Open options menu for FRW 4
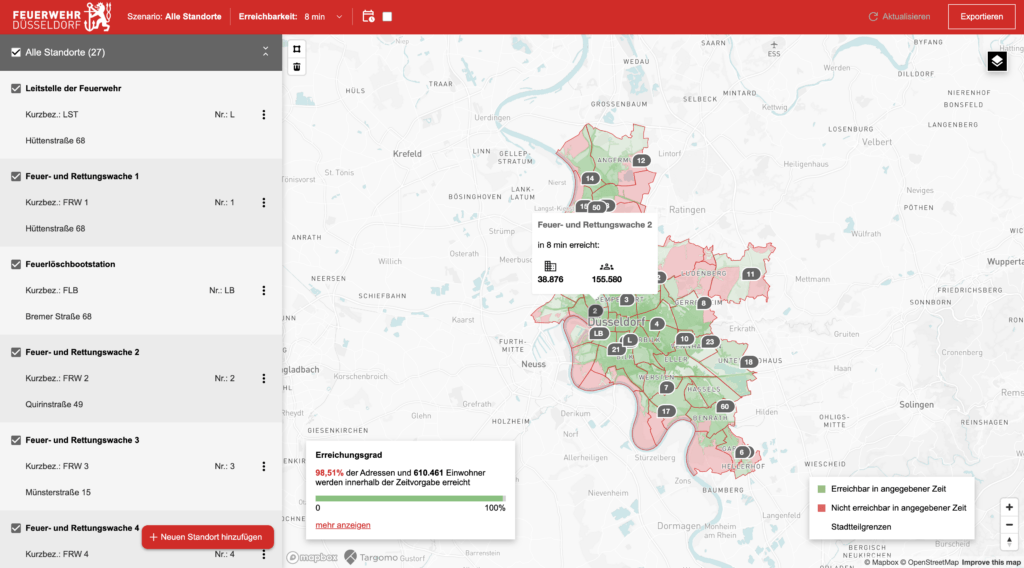This screenshot has height=568, width=1024. point(264,554)
